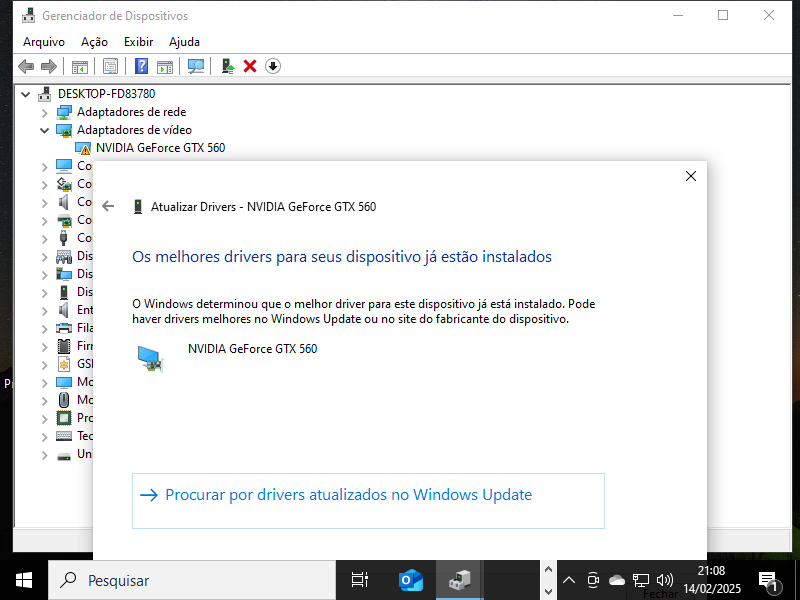Open the Properties toolbar icon
Image resolution: width=800 pixels, height=600 pixels.
[110, 66]
